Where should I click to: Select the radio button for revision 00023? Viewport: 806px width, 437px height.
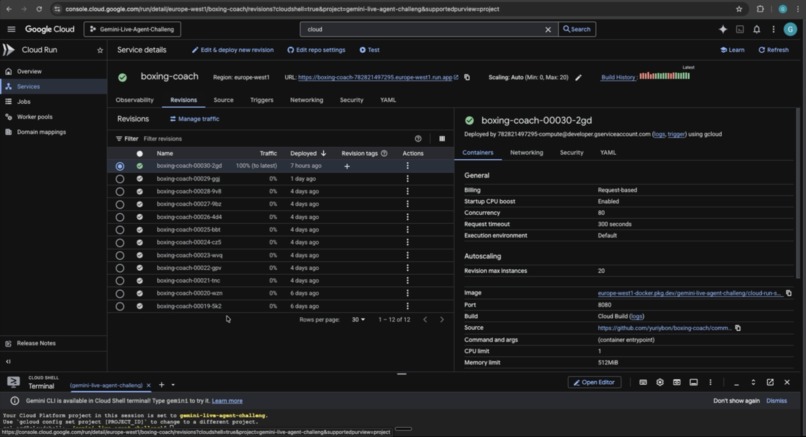[x=120, y=255]
